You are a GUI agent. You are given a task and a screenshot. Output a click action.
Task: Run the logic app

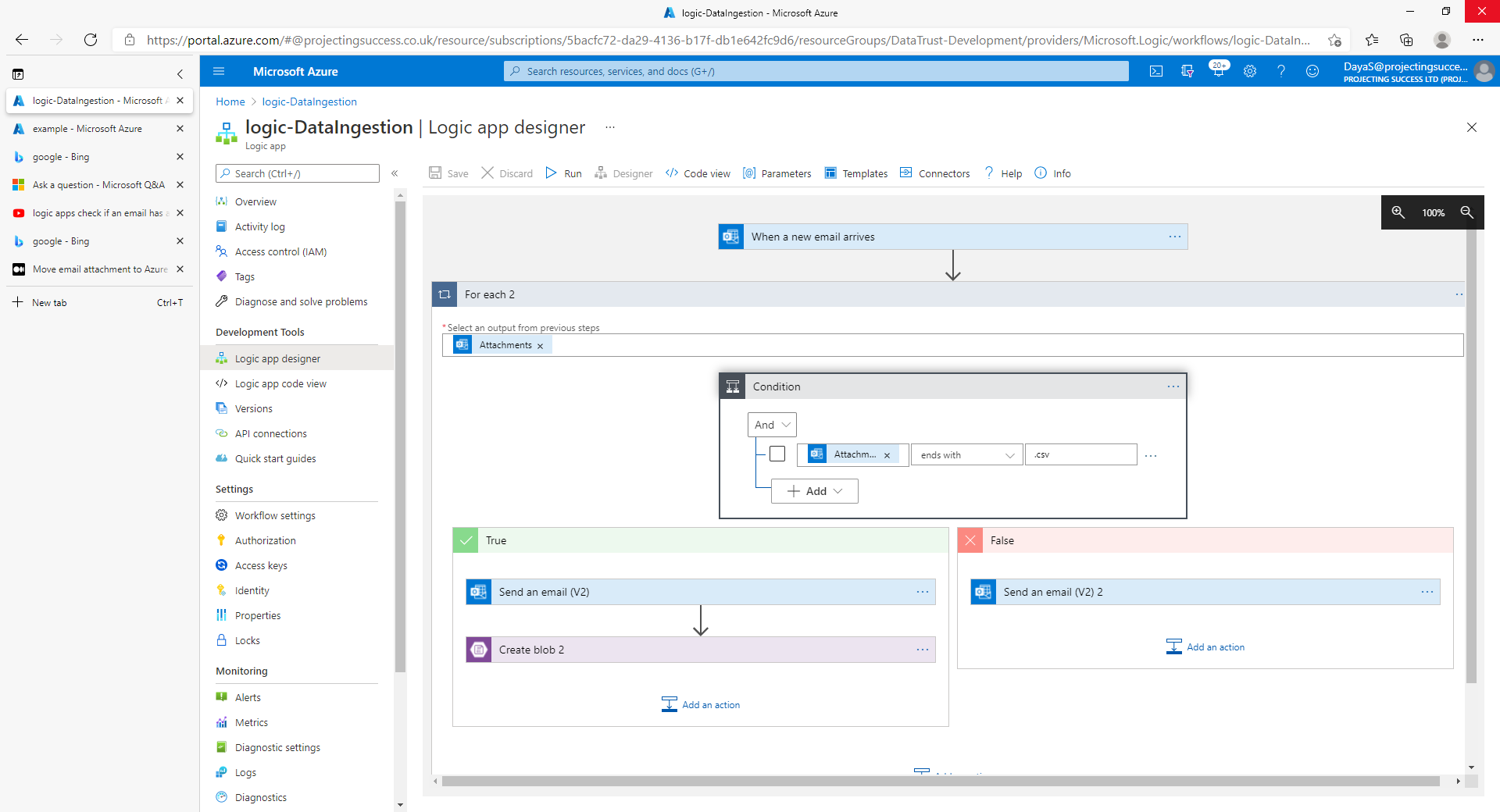(x=563, y=173)
